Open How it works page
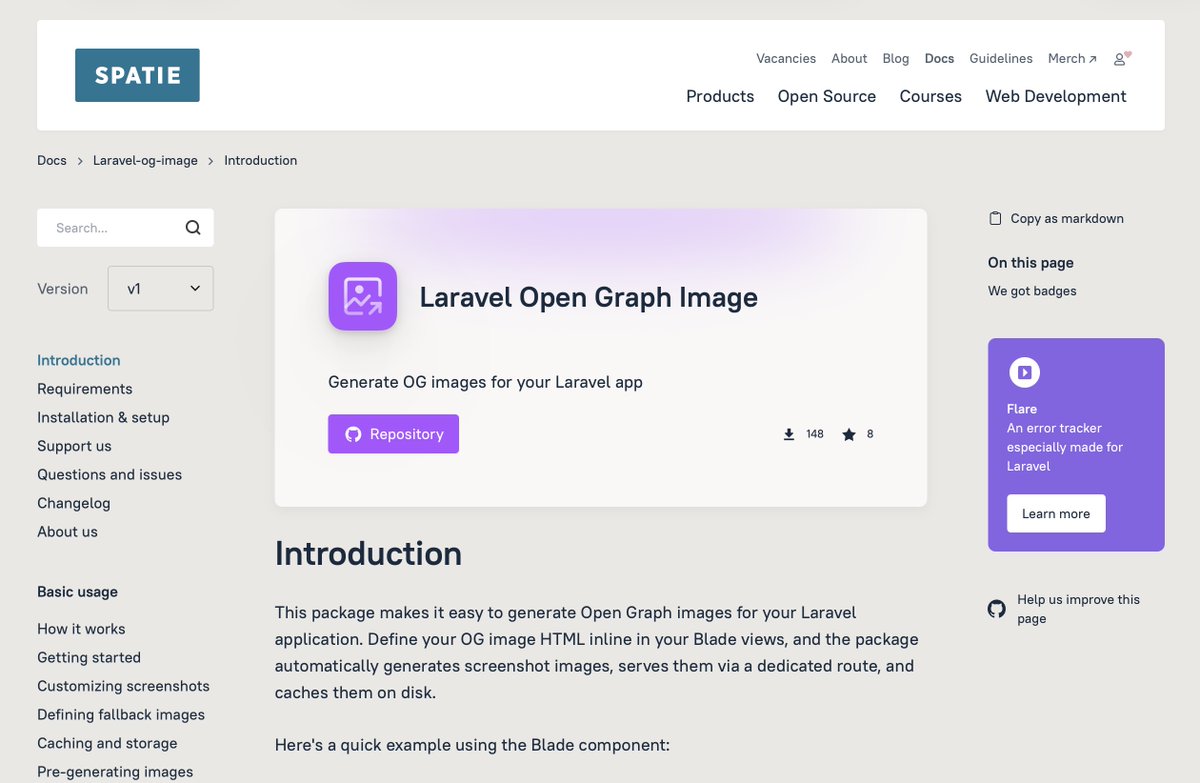 point(81,629)
